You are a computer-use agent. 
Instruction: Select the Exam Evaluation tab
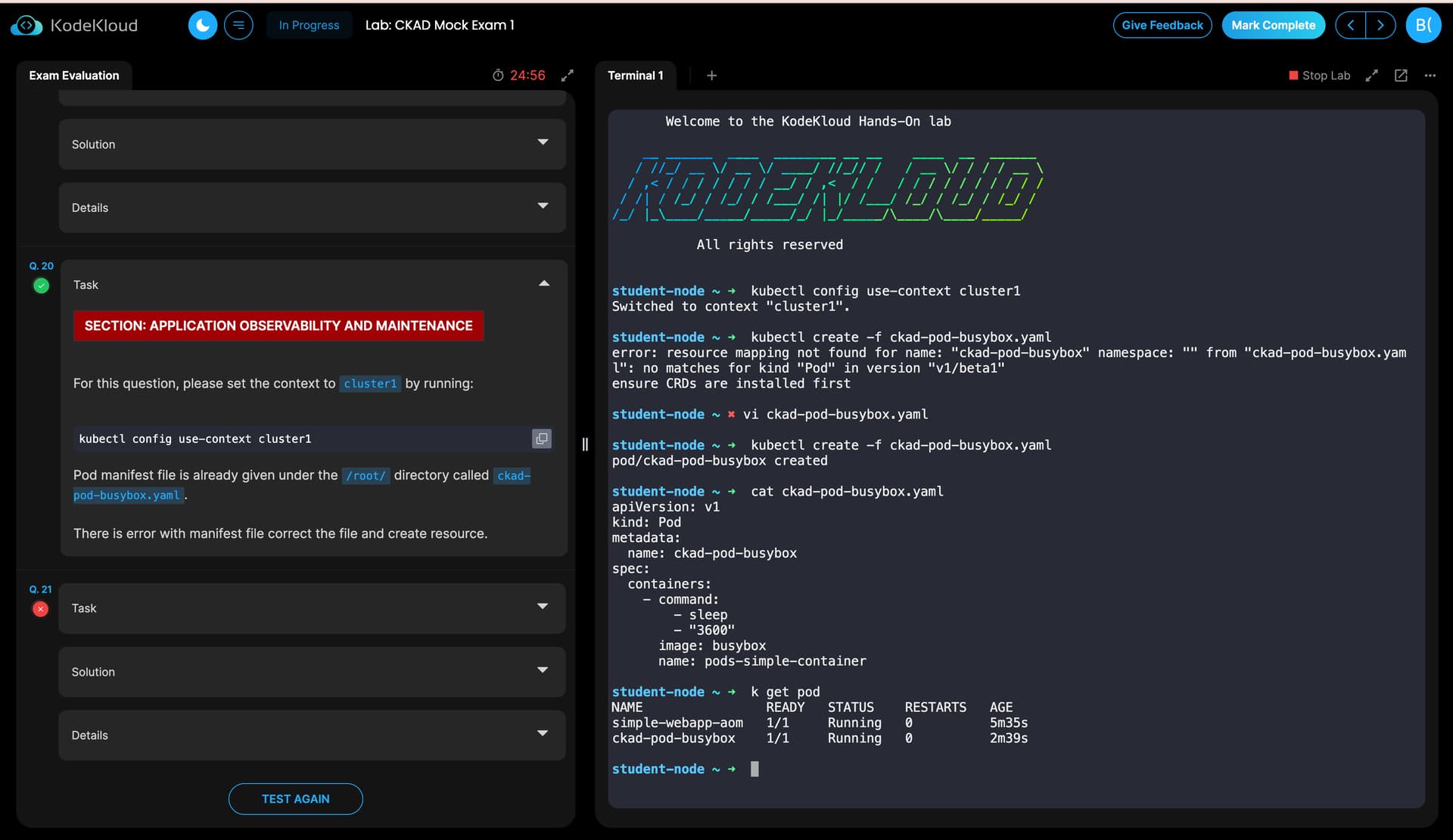pyautogui.click(x=74, y=76)
